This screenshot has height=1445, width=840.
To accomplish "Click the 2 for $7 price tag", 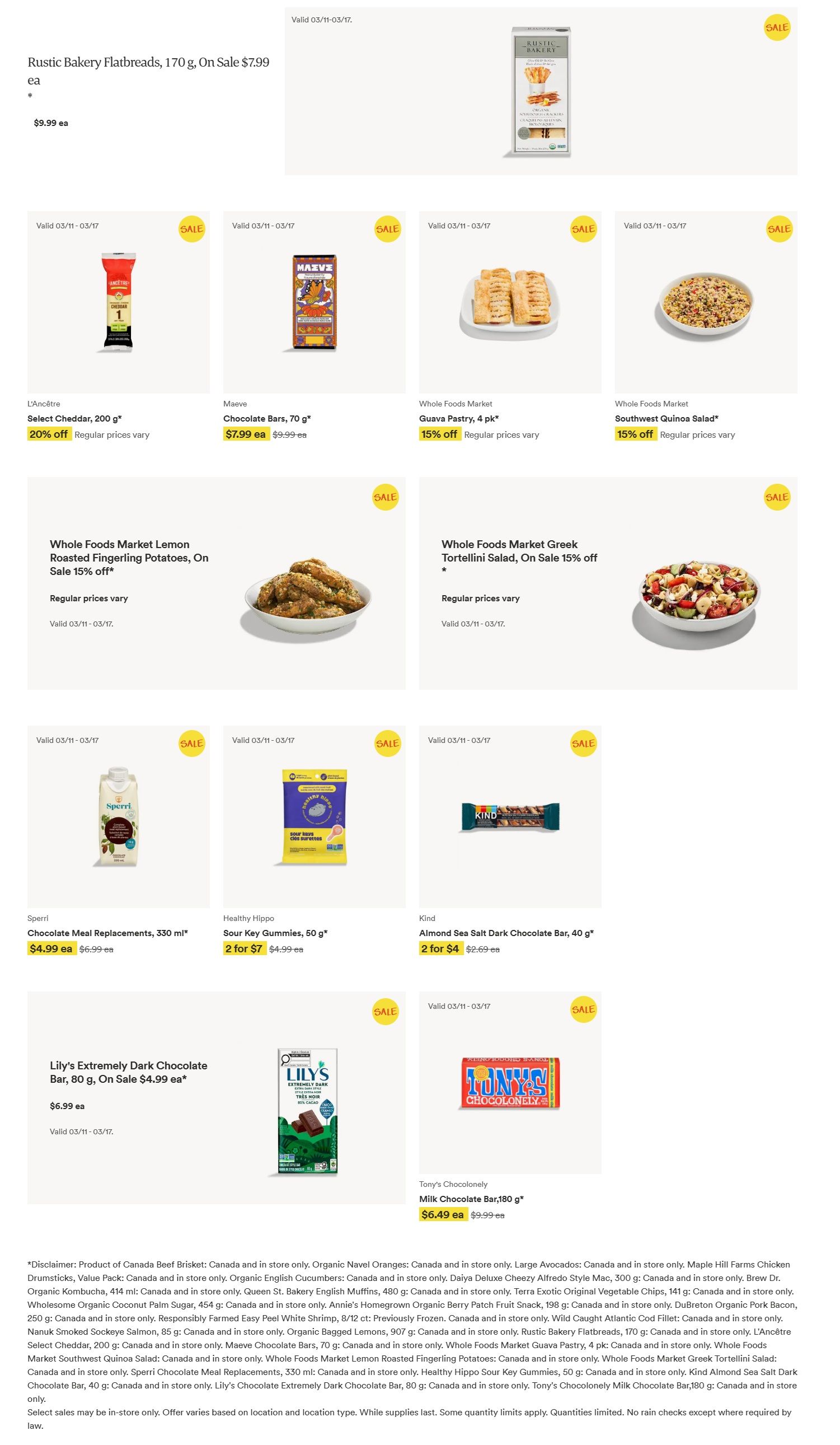I will pos(244,948).
